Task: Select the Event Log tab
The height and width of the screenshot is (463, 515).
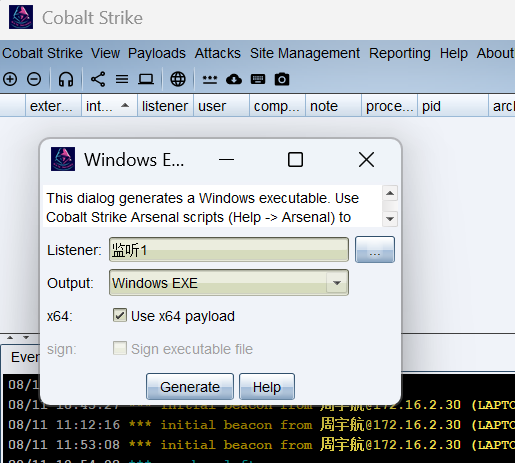Action: (21, 357)
